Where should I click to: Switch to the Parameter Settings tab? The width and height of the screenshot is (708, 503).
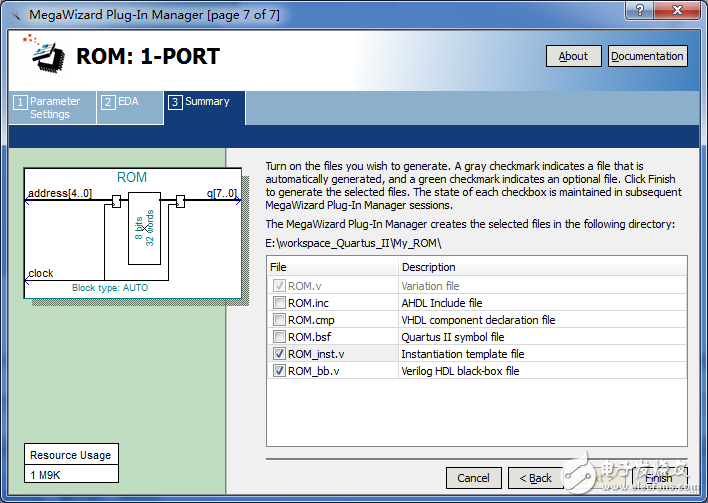point(52,107)
